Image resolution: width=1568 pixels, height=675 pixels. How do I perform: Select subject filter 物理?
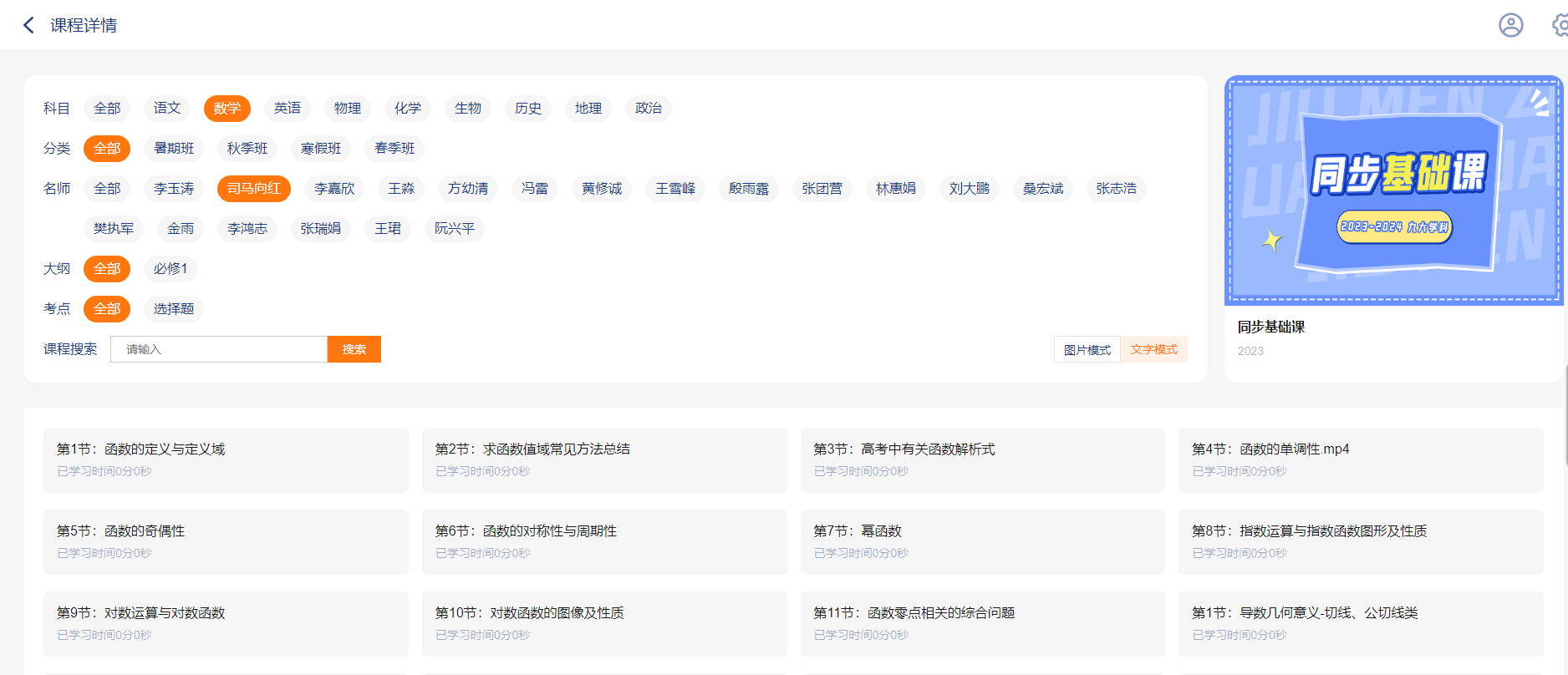(x=348, y=108)
